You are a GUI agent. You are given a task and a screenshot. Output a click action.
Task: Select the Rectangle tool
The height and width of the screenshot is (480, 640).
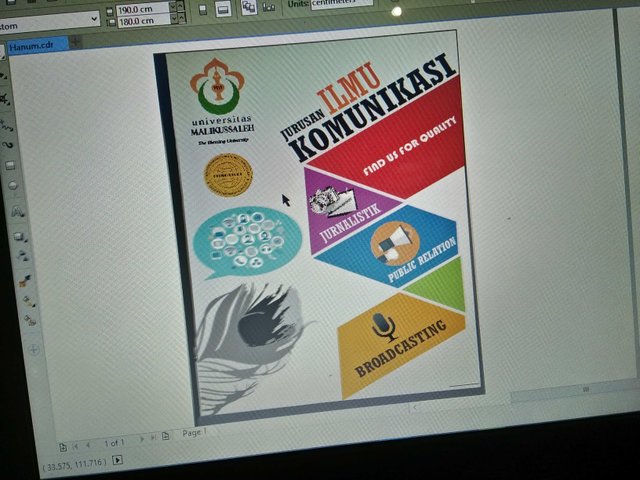10,165
